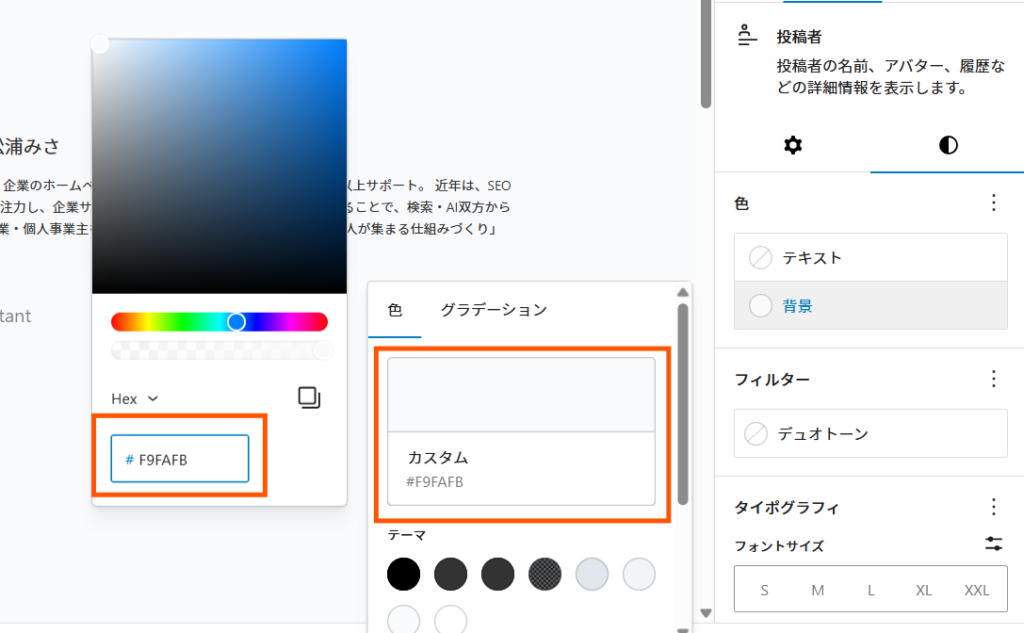Click the custom font size sliders icon

click(993, 544)
